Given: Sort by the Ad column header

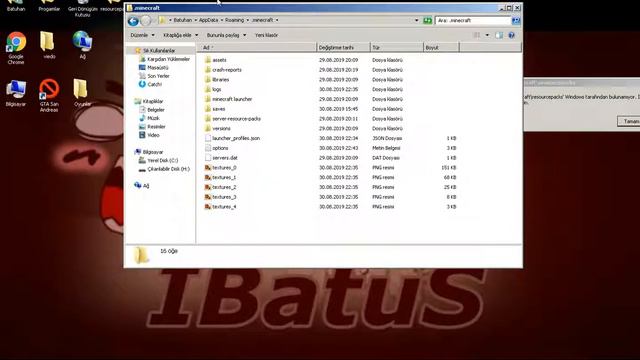Looking at the screenshot, I should (256, 48).
